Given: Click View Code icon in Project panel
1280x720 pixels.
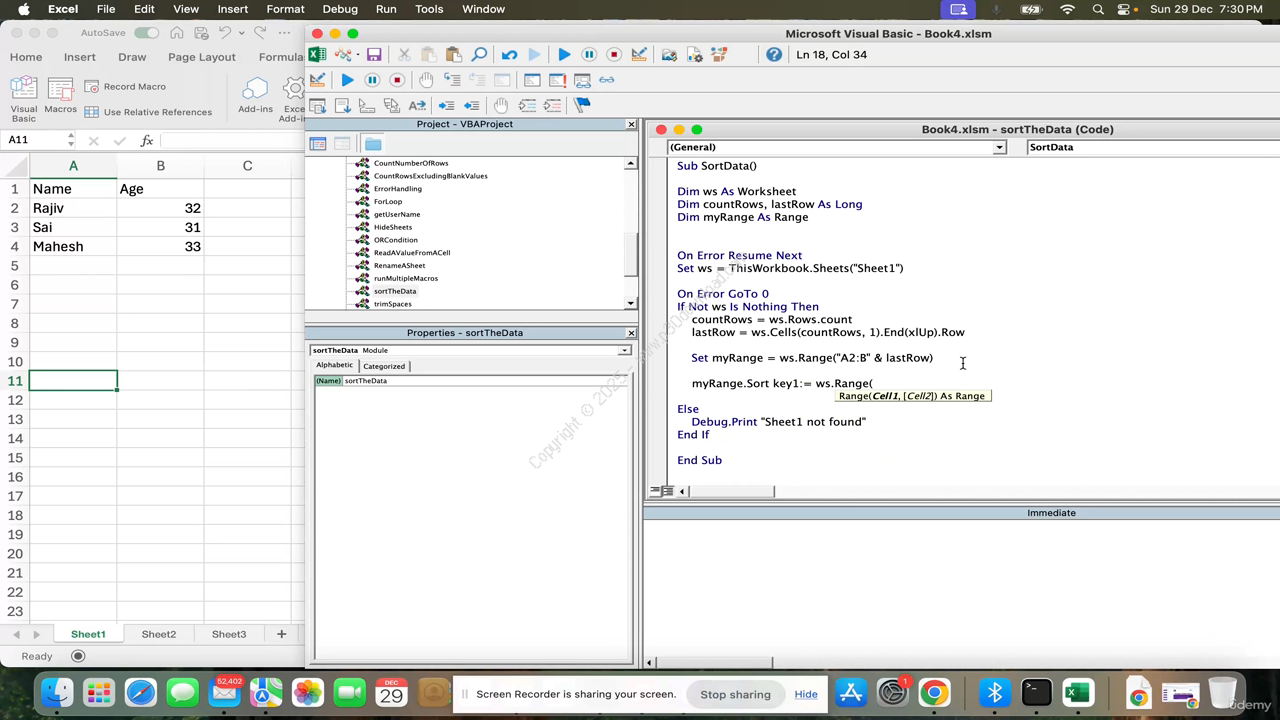Looking at the screenshot, I should (x=318, y=144).
